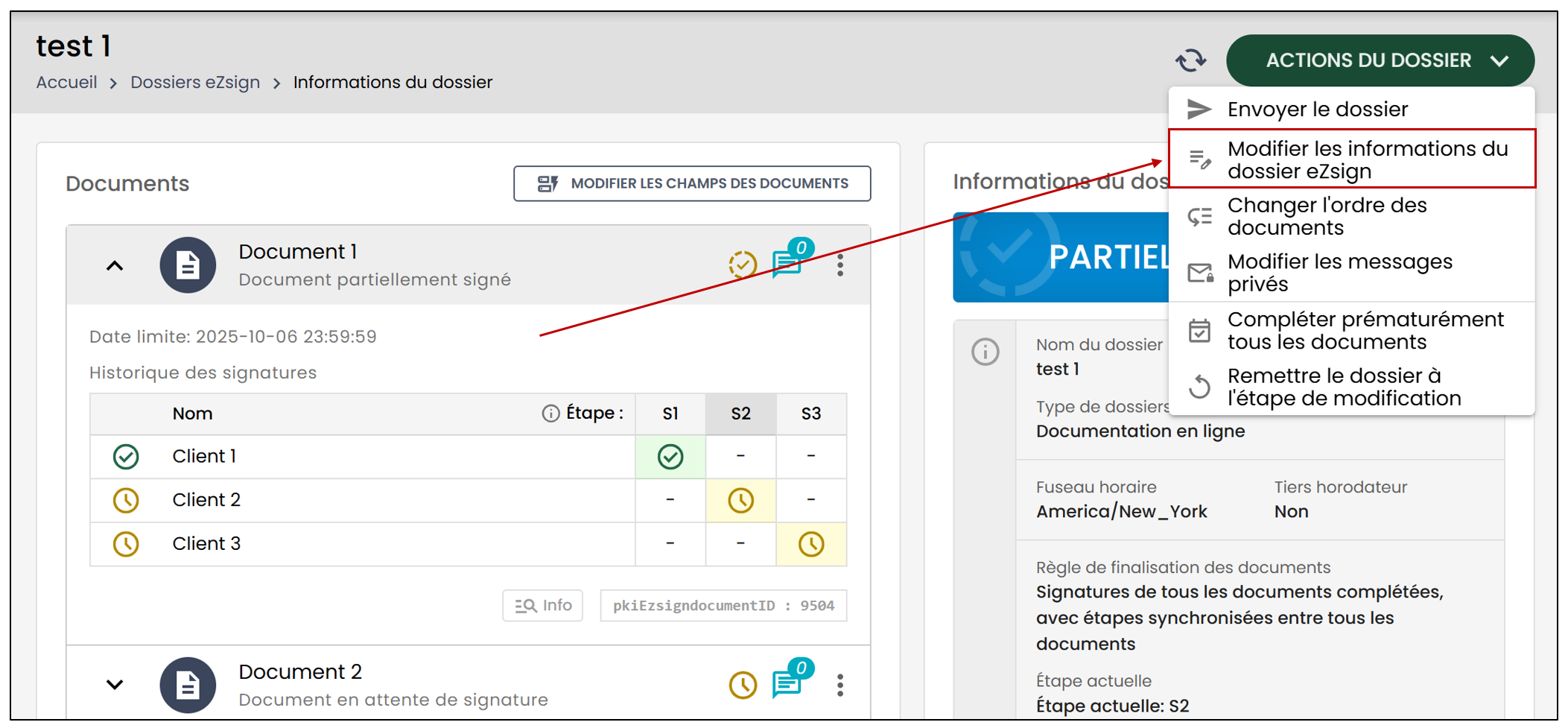Open Document 1 comments bubble icon
Image resolution: width=1568 pixels, height=728 pixels.
tap(788, 262)
